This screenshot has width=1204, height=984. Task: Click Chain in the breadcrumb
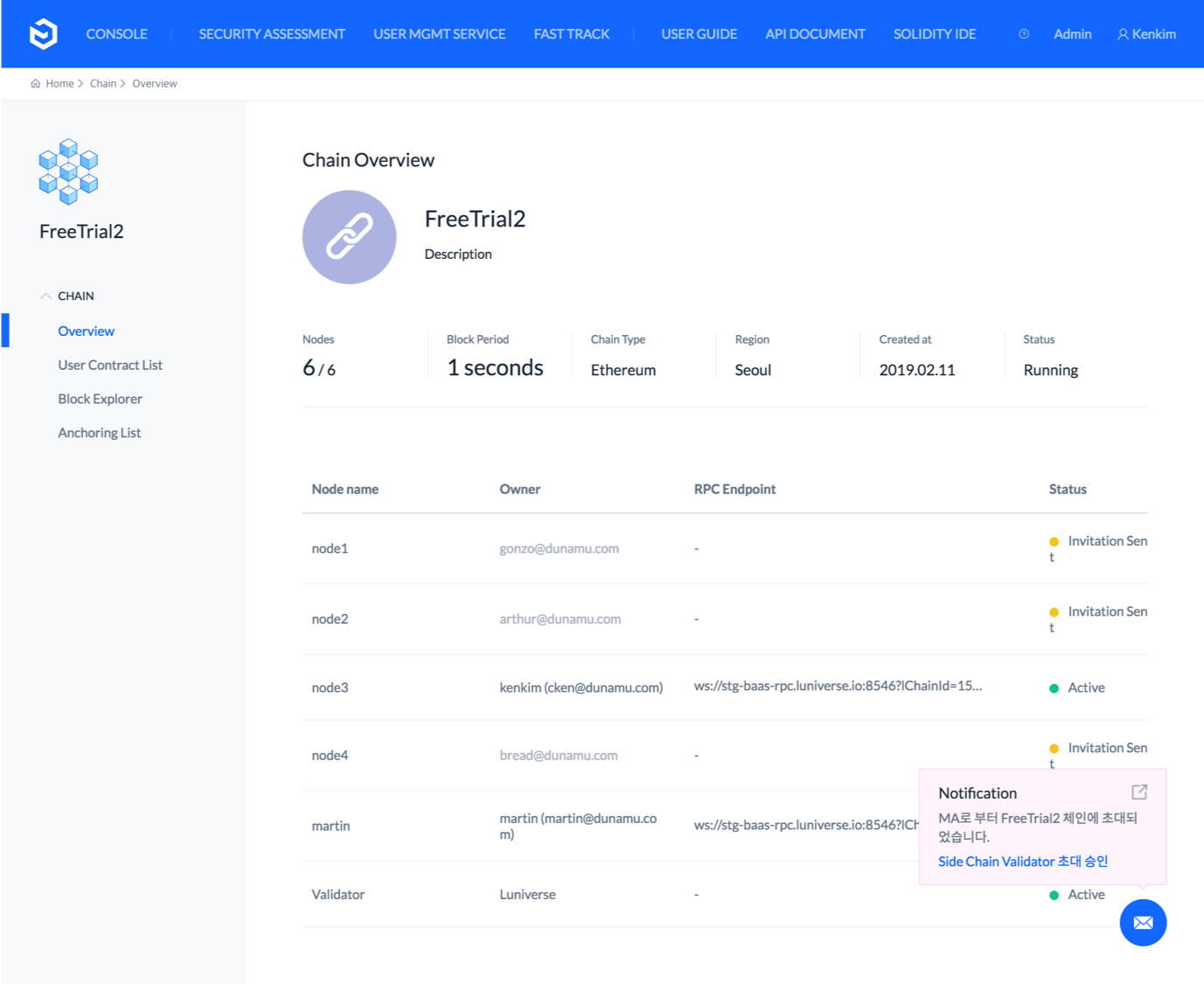(103, 84)
